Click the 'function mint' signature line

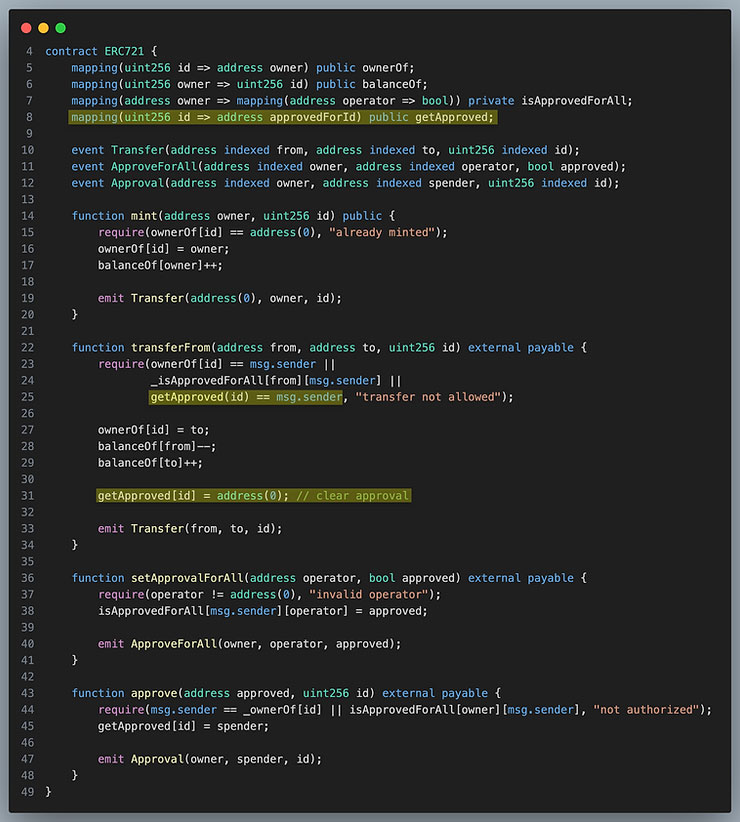pos(233,216)
